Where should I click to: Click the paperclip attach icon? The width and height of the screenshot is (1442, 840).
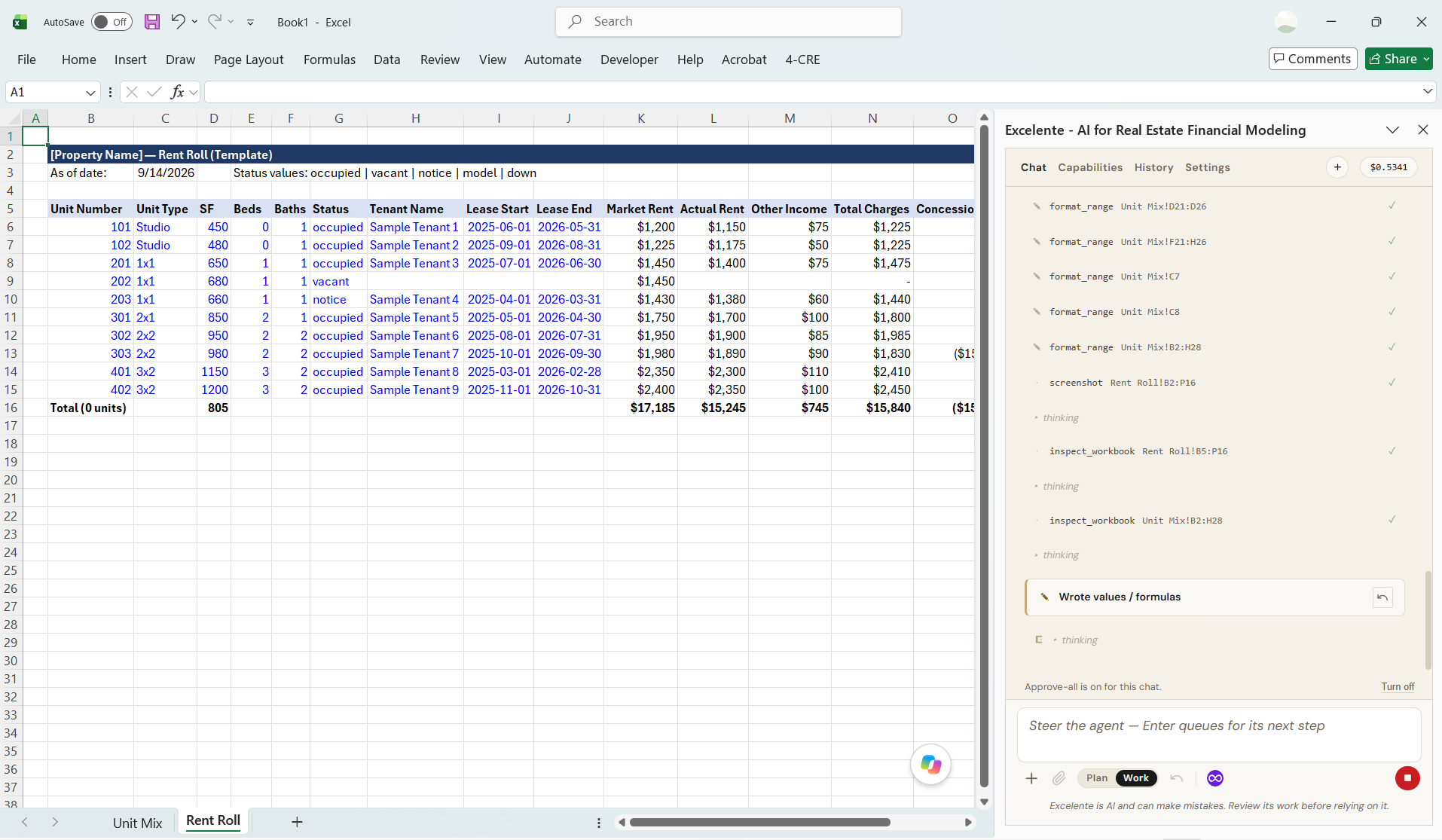click(x=1059, y=778)
